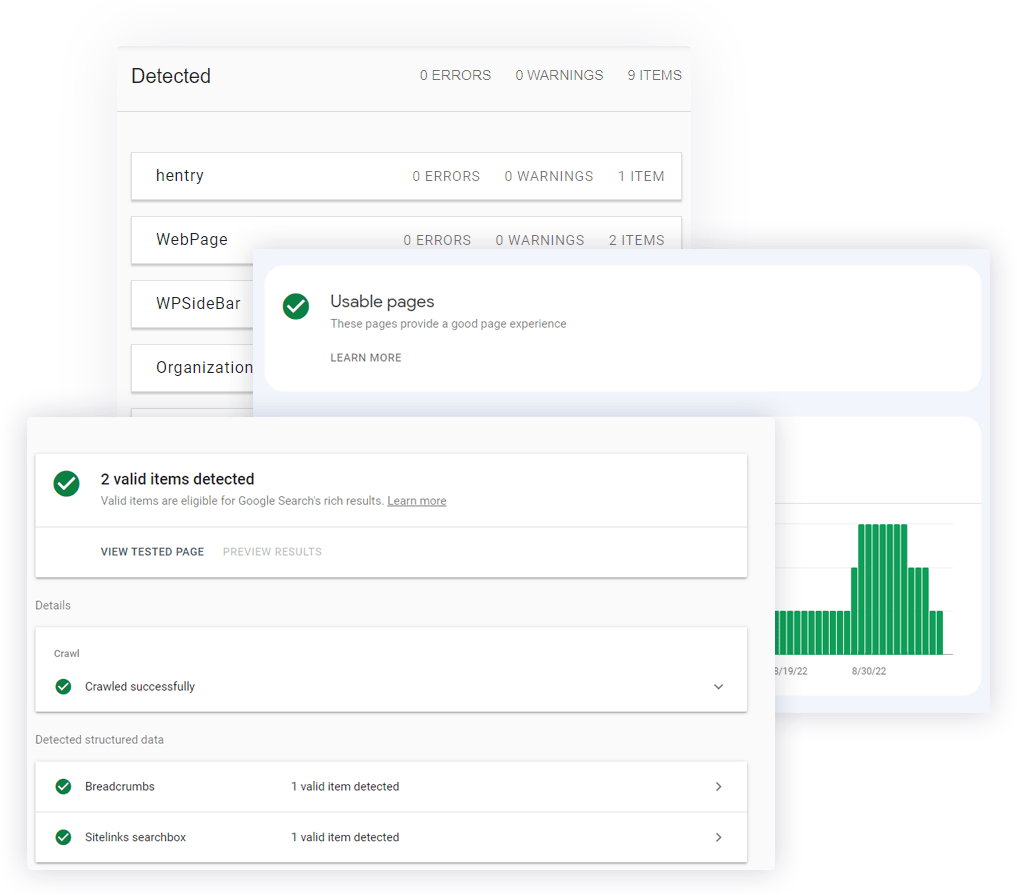Click the 8/30/22 date label on chart
The height and width of the screenshot is (895, 1017).
pos(868,671)
